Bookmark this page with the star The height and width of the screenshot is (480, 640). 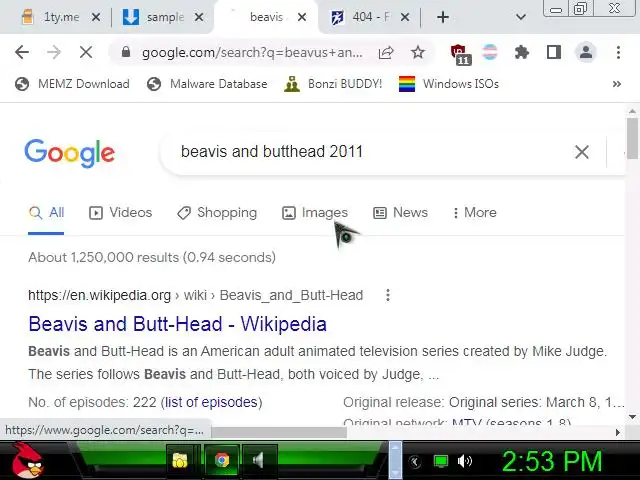(x=418, y=52)
